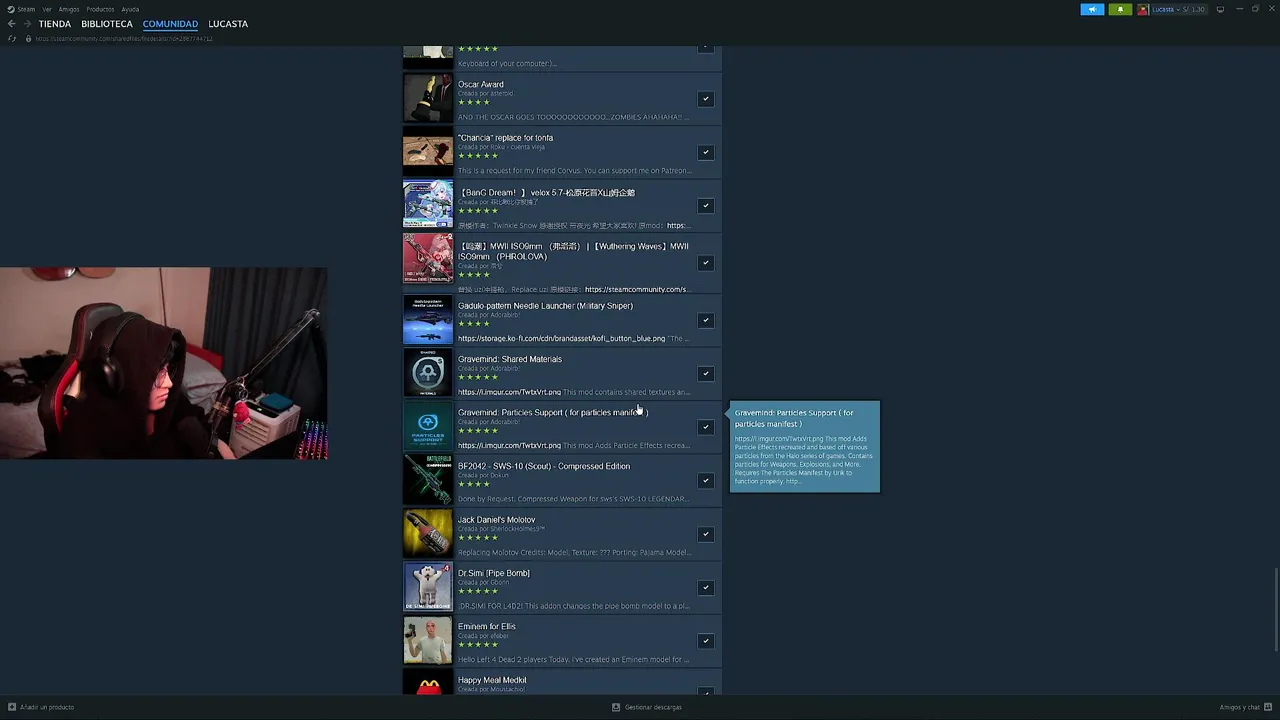1280x720 pixels.
Task: Open the COMUNIDAD tab
Action: point(170,24)
